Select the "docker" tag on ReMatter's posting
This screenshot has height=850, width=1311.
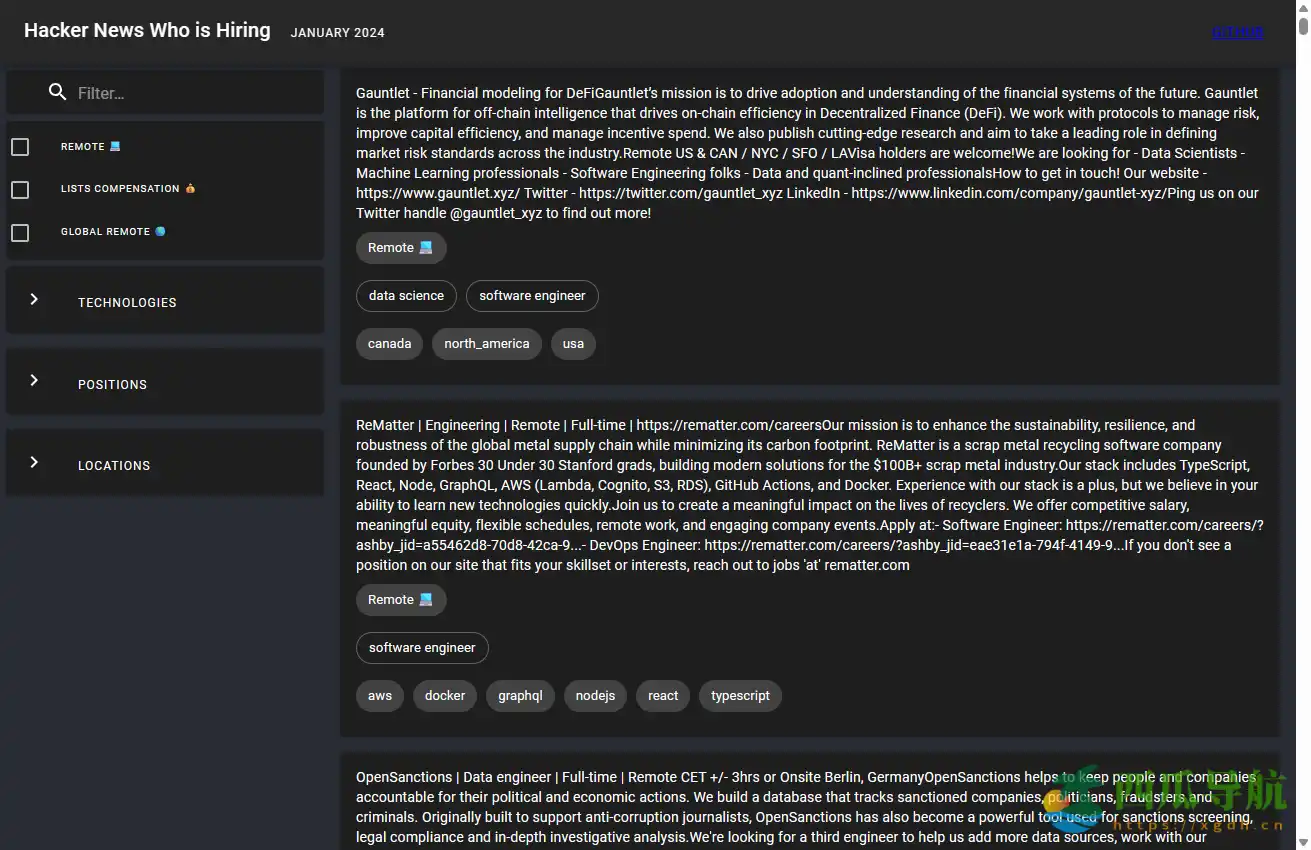(444, 695)
